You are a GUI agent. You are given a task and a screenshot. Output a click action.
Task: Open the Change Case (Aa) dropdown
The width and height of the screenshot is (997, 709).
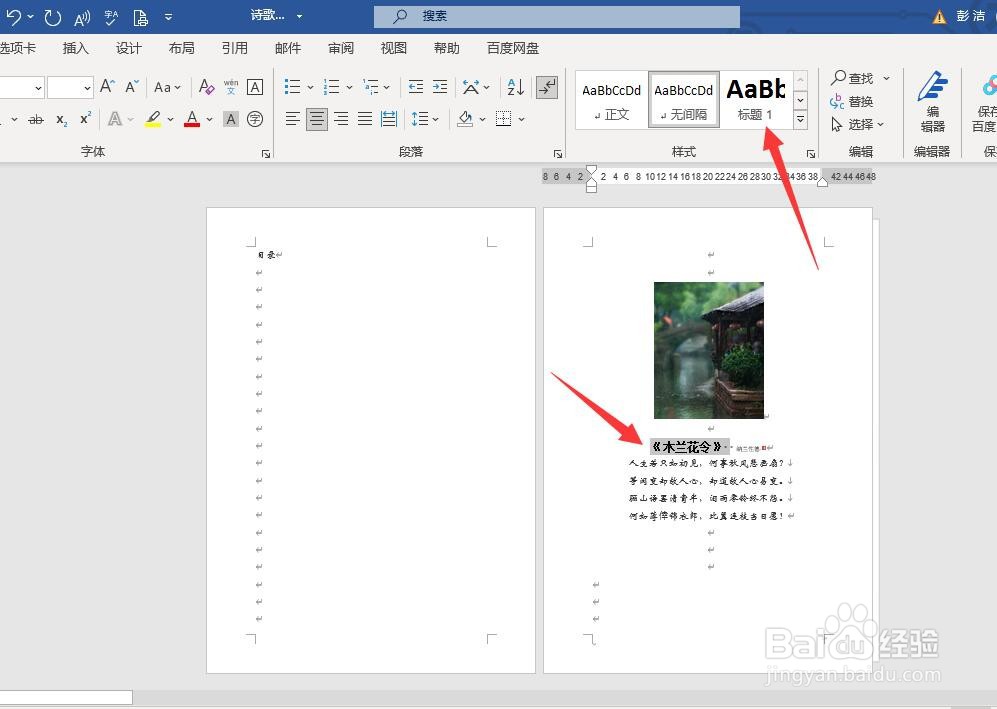click(x=167, y=87)
